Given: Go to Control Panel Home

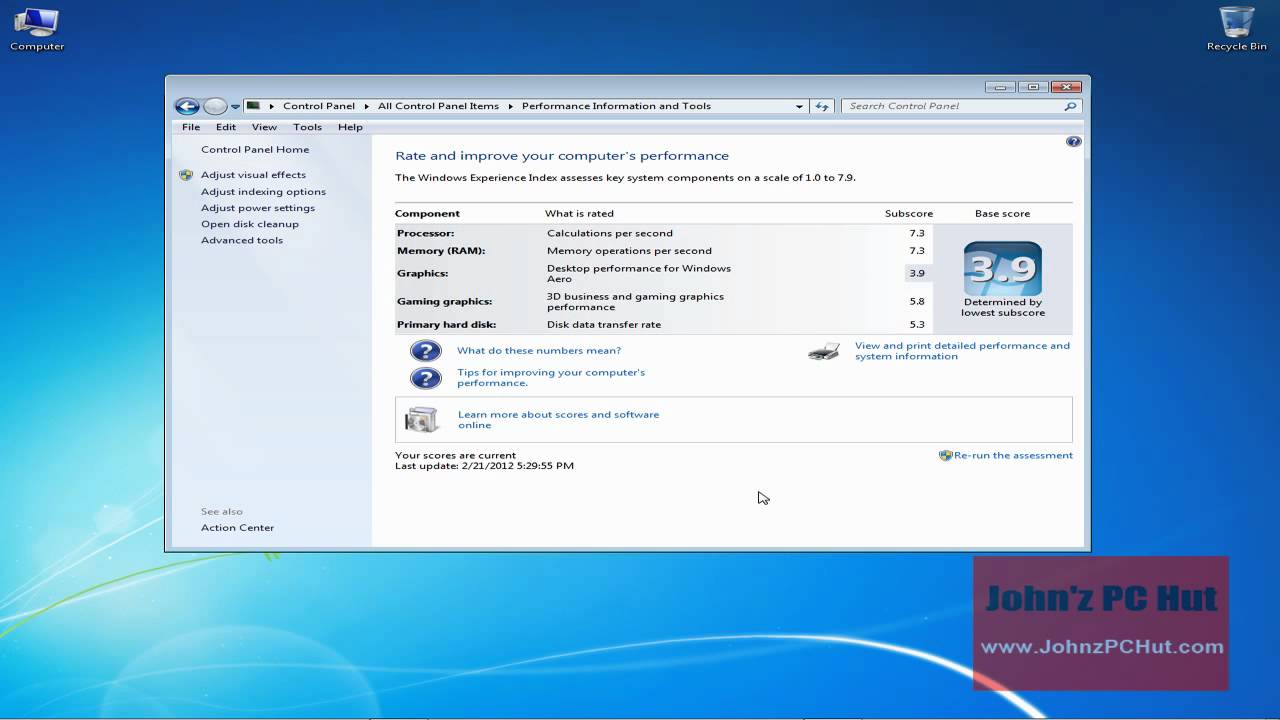Looking at the screenshot, I should coord(255,150).
